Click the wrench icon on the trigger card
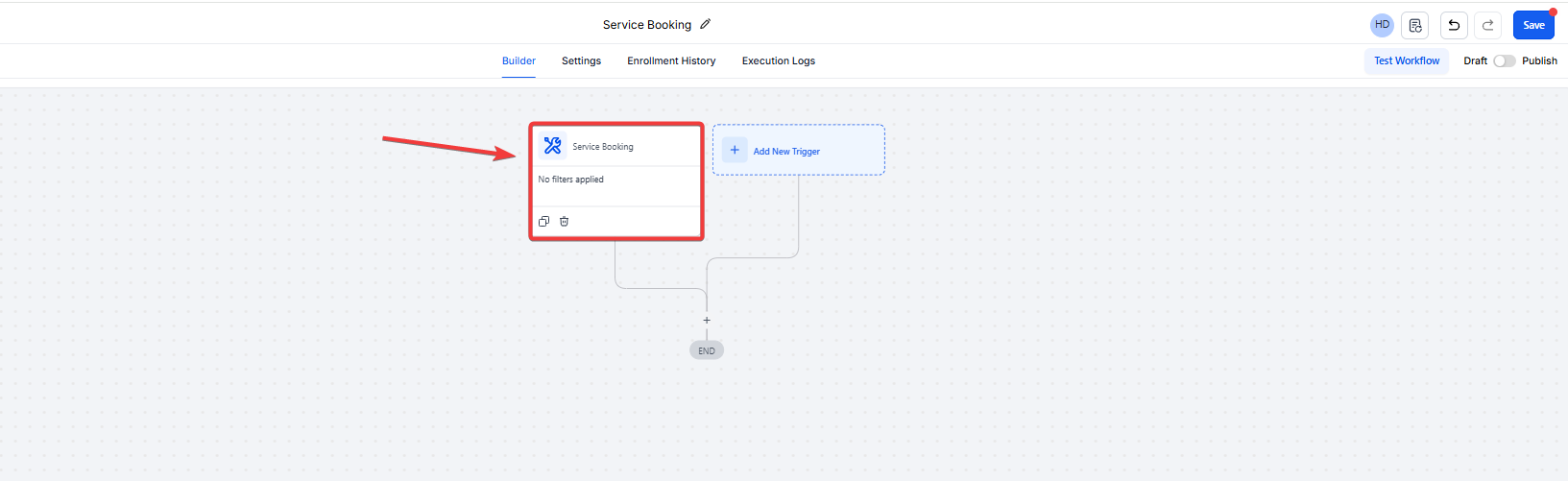1568x481 pixels. [552, 146]
